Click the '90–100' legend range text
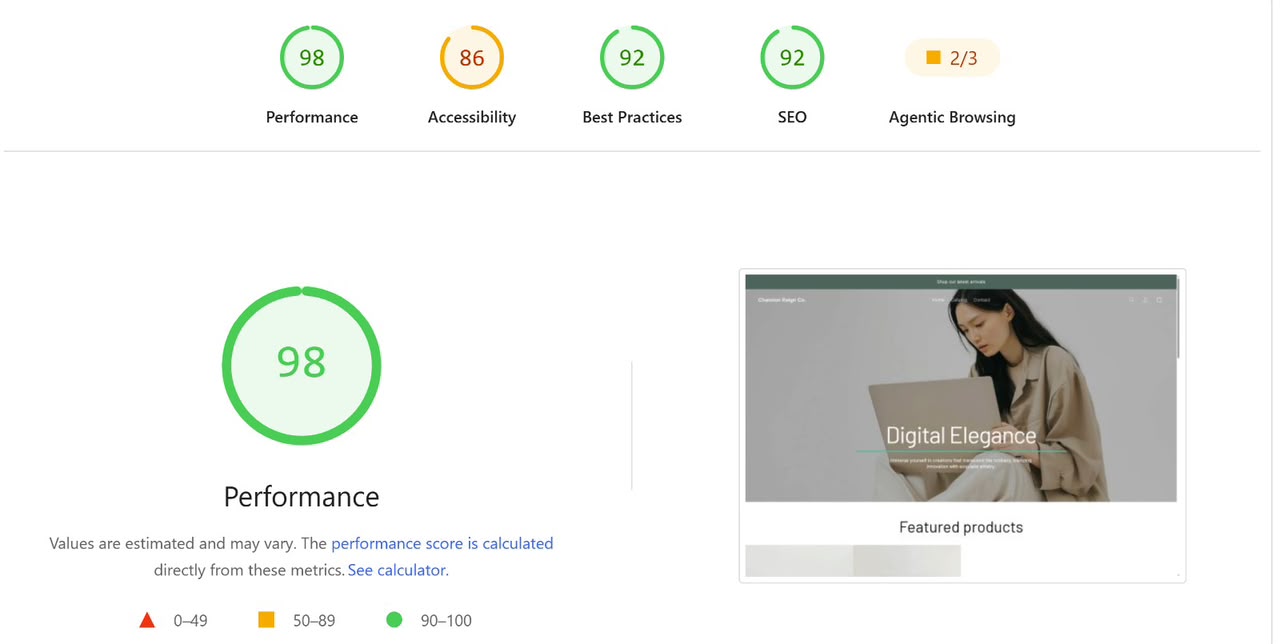This screenshot has width=1280, height=644. point(446,620)
